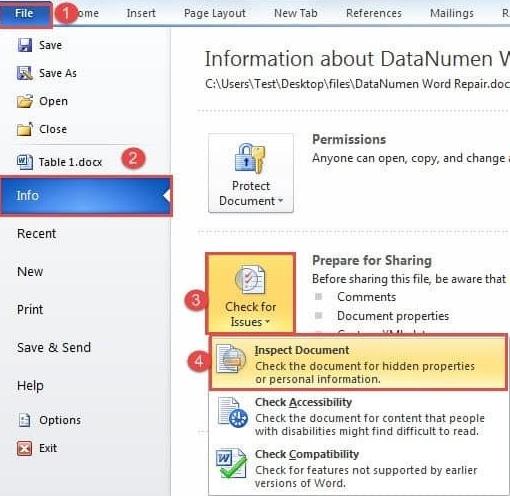Click the red Exit icon

click(25, 448)
